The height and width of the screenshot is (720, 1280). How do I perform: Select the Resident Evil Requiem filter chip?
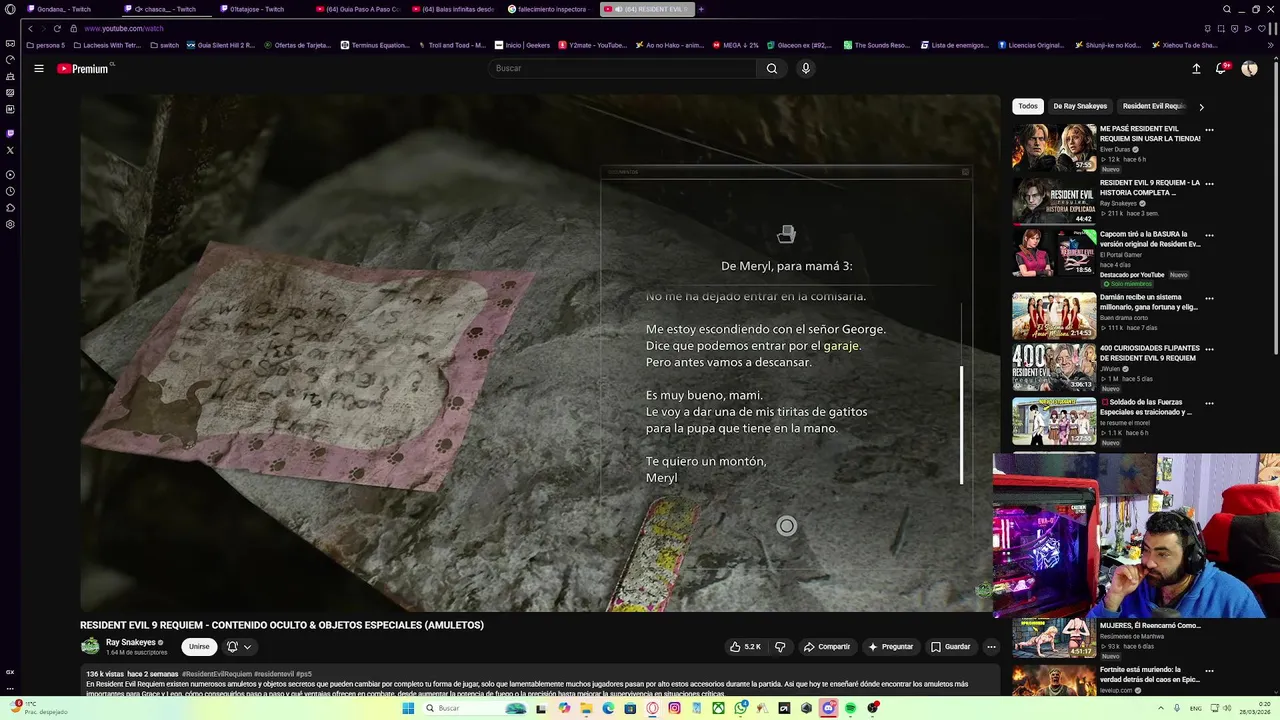point(1153,106)
